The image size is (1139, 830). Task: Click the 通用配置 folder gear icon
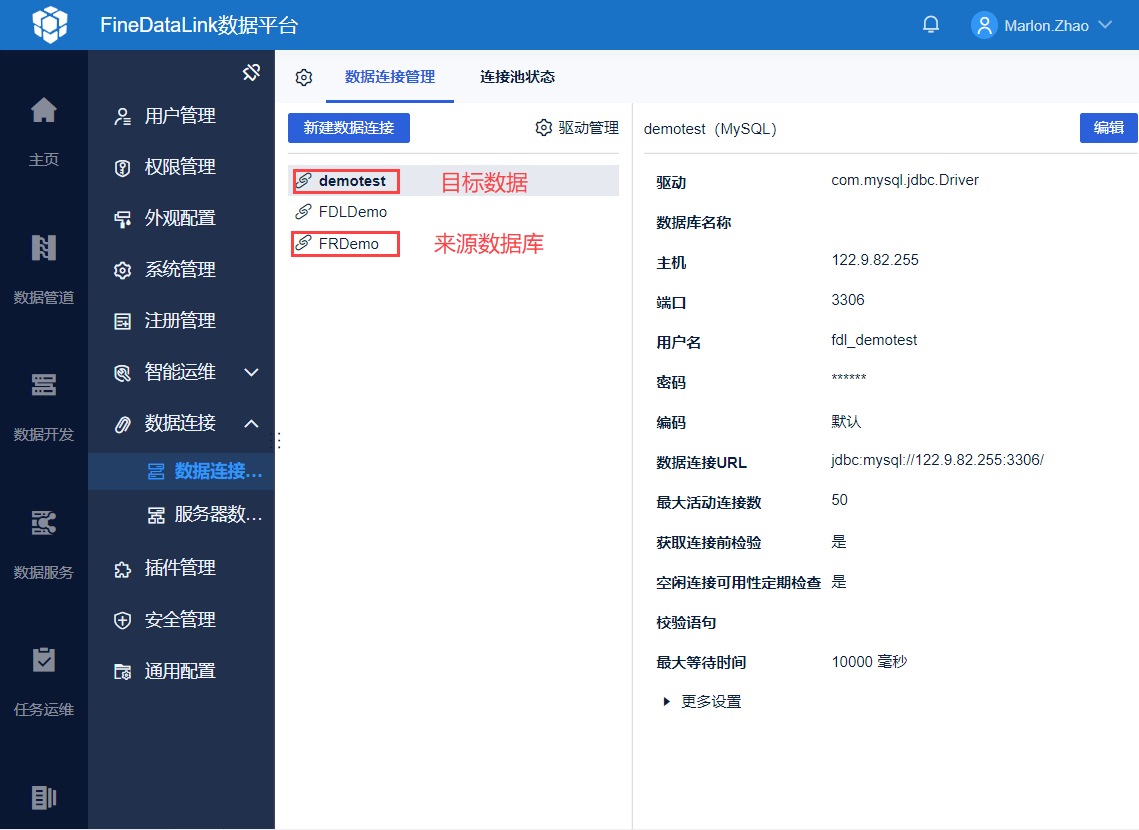123,672
